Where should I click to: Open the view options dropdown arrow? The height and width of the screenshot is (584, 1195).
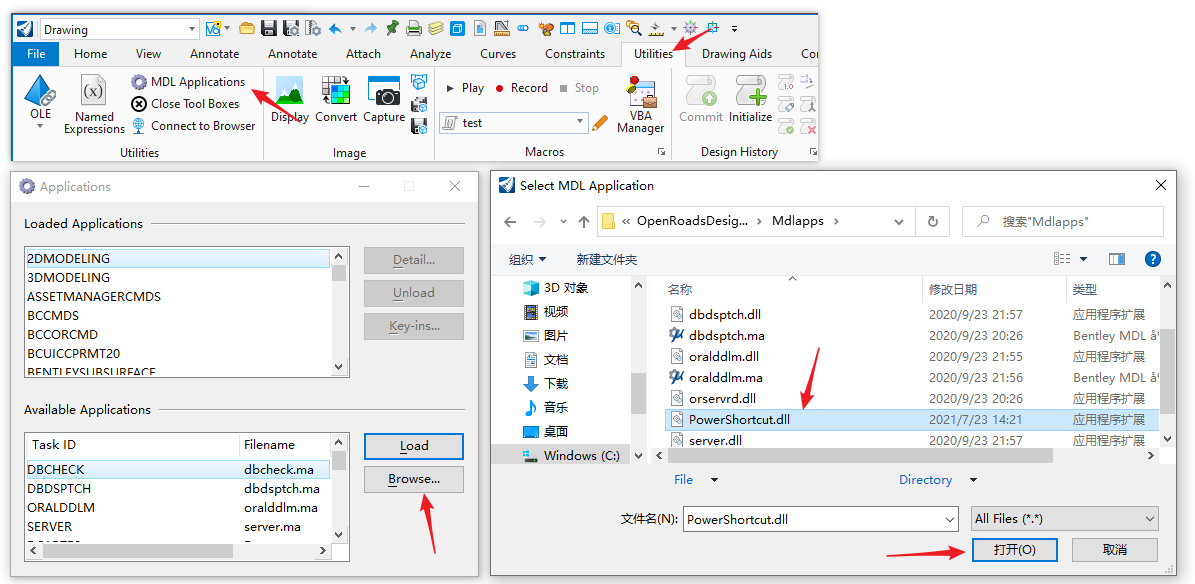(x=1083, y=259)
